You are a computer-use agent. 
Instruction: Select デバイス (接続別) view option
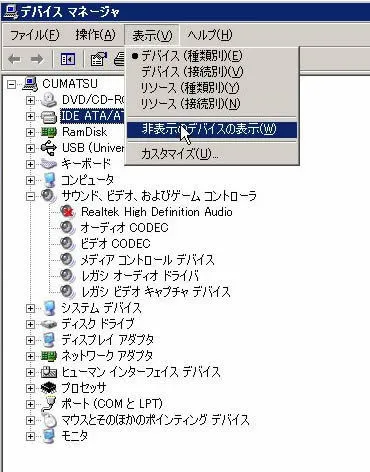(x=192, y=72)
